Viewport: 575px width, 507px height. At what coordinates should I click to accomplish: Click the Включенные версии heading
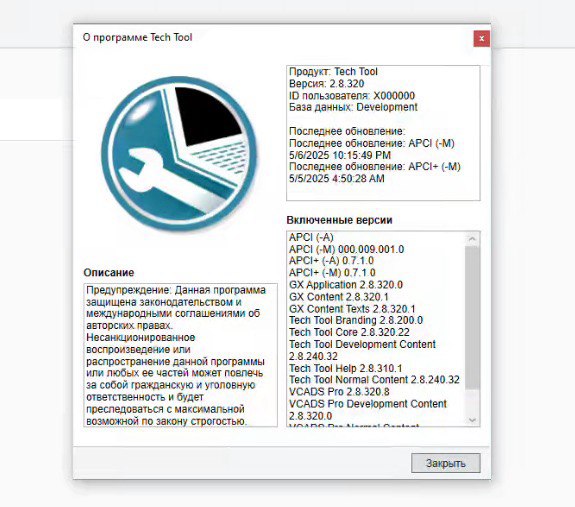coord(339,220)
